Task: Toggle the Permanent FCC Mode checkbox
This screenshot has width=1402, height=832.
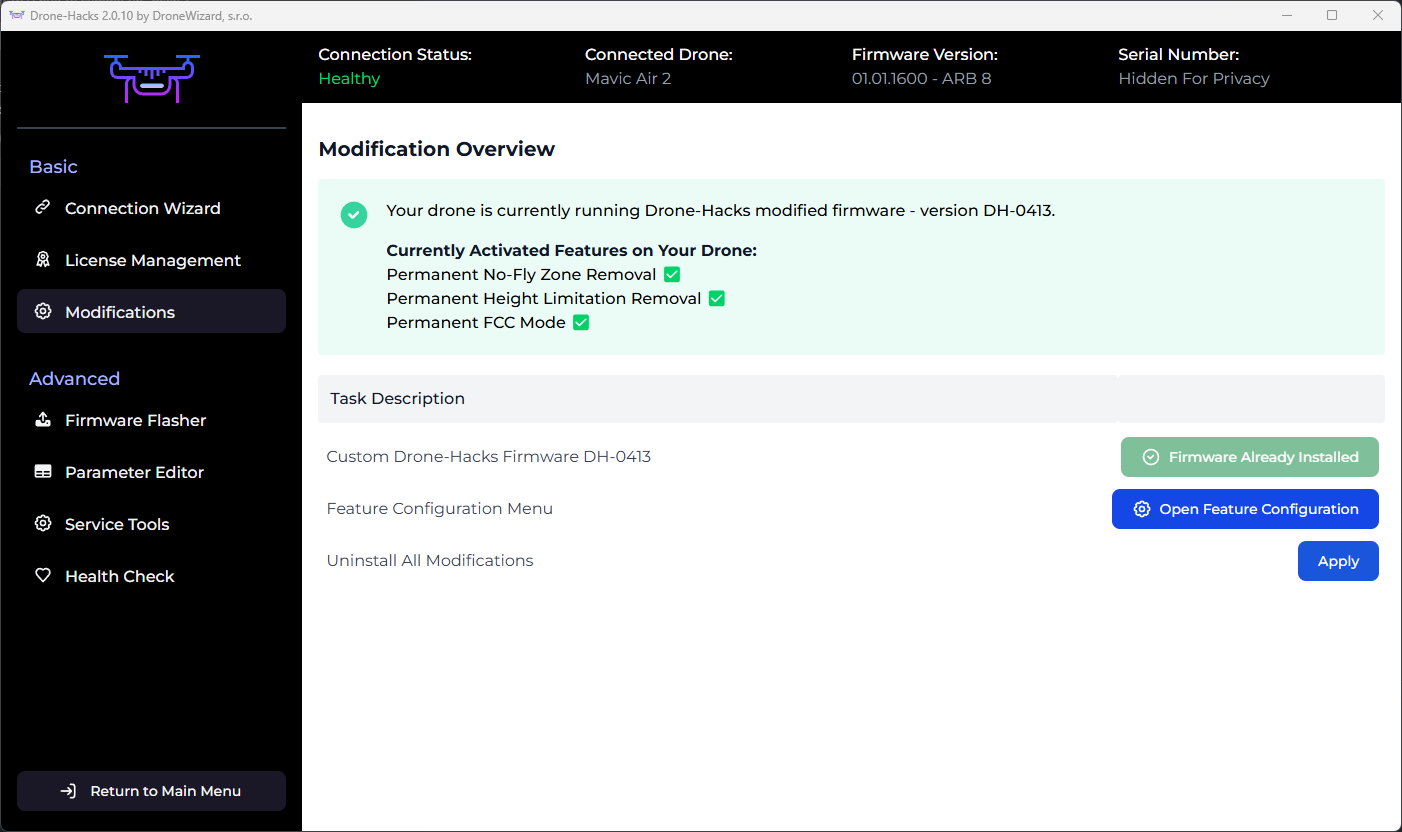Action: (x=581, y=322)
